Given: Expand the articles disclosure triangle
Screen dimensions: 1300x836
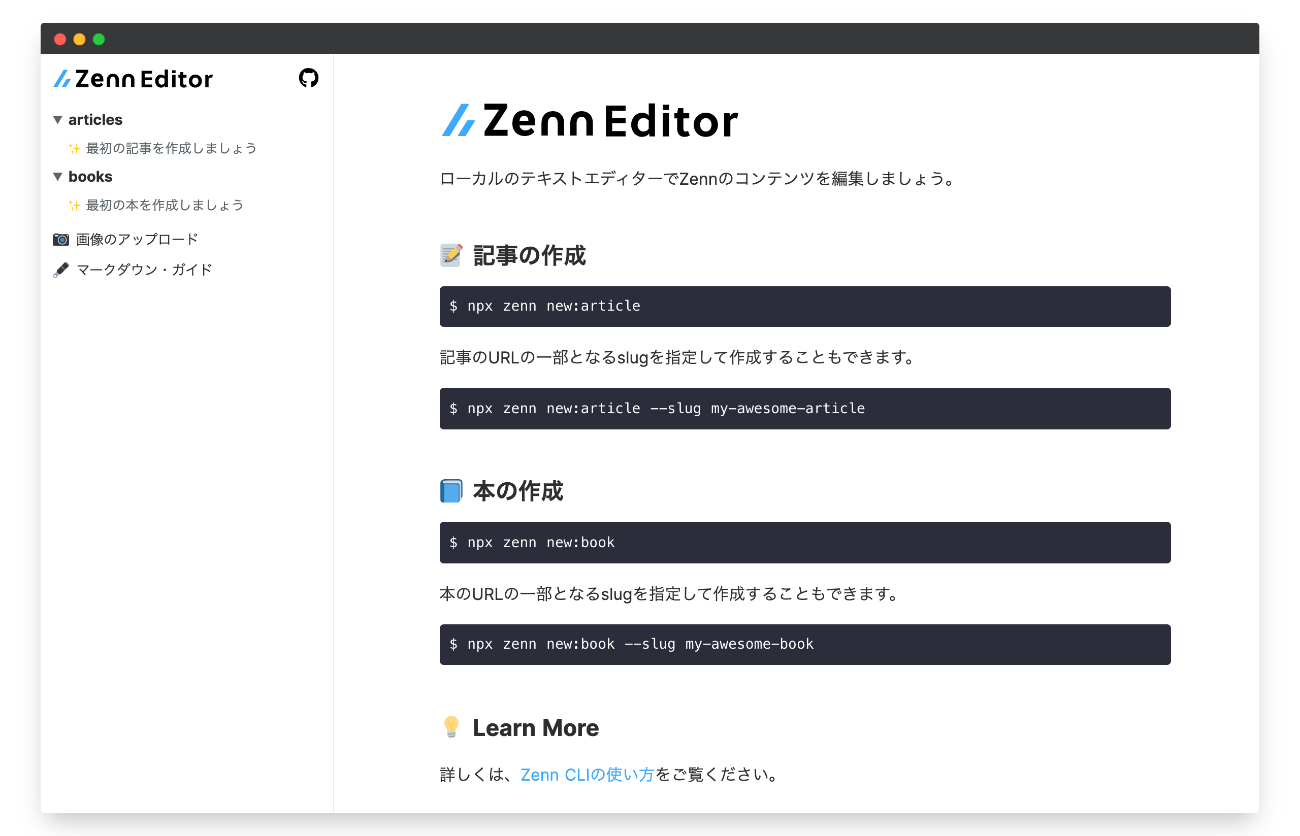Looking at the screenshot, I should [x=57, y=119].
